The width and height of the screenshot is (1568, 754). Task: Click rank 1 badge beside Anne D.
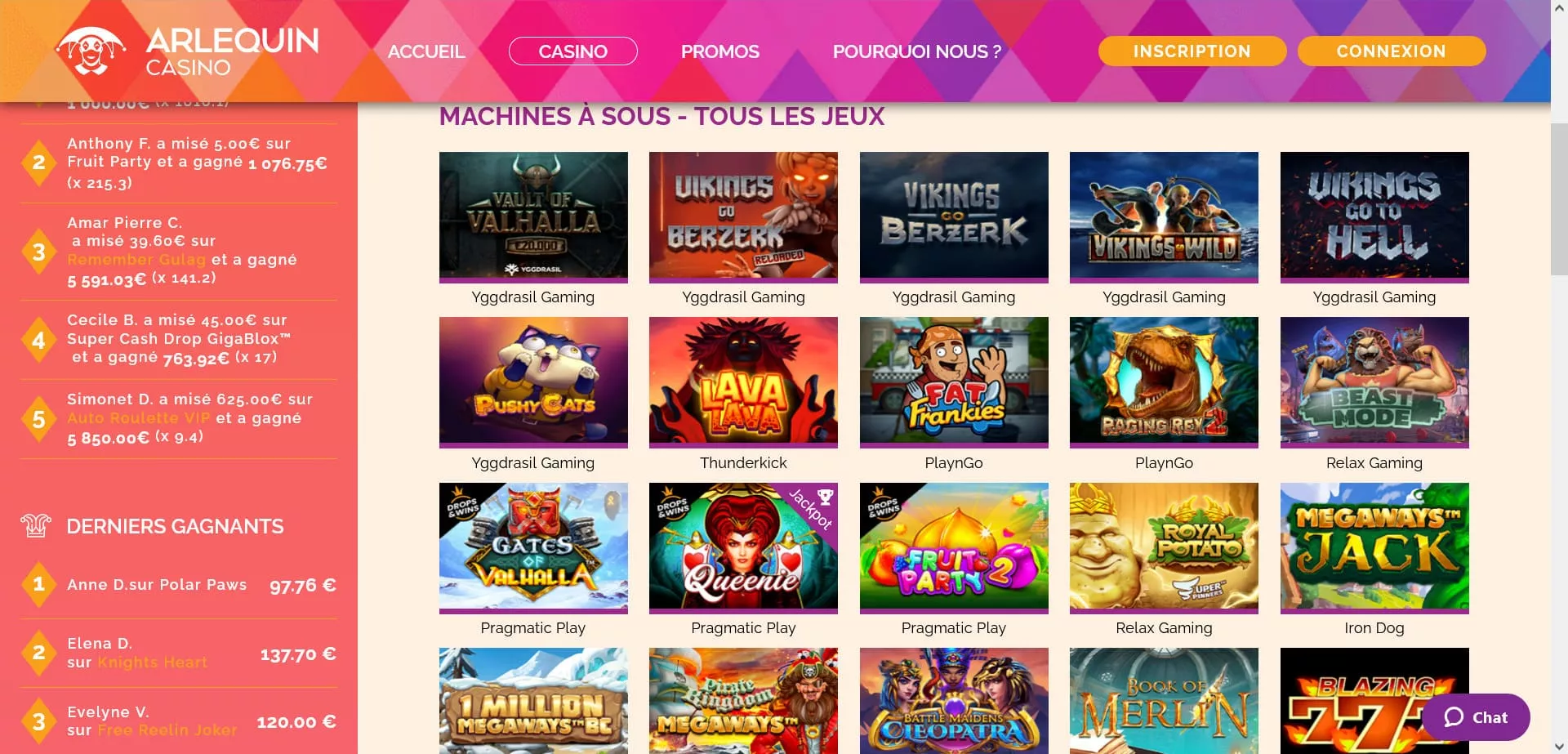pyautogui.click(x=38, y=584)
